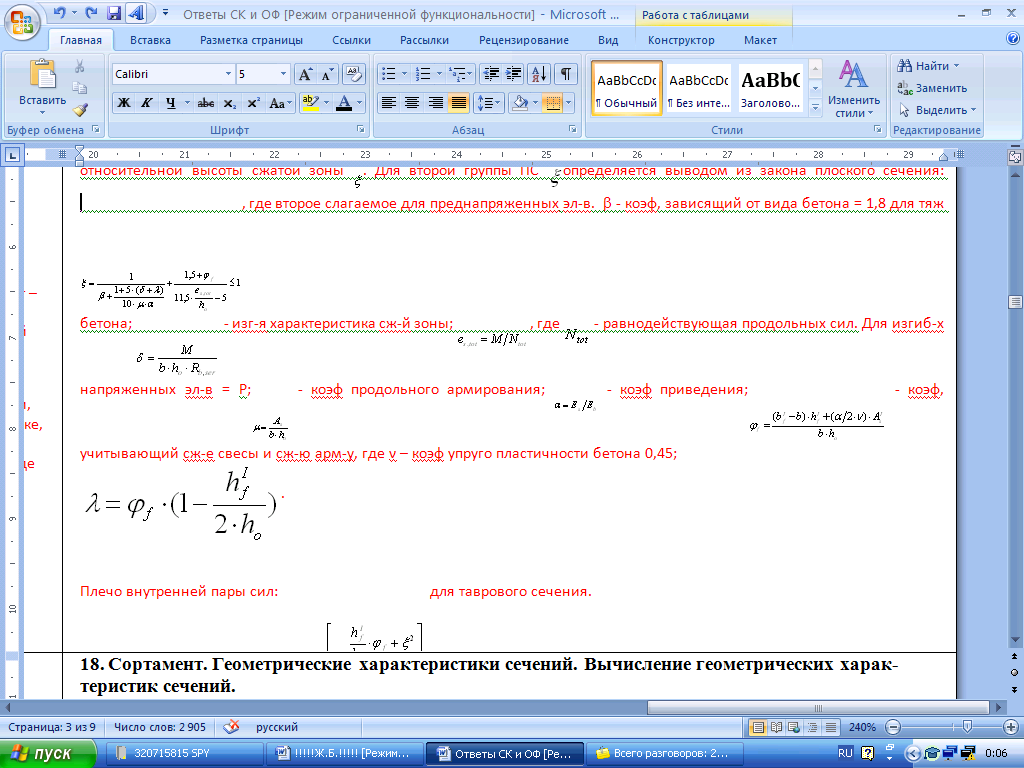Select the Без интервала style

(x=699, y=89)
